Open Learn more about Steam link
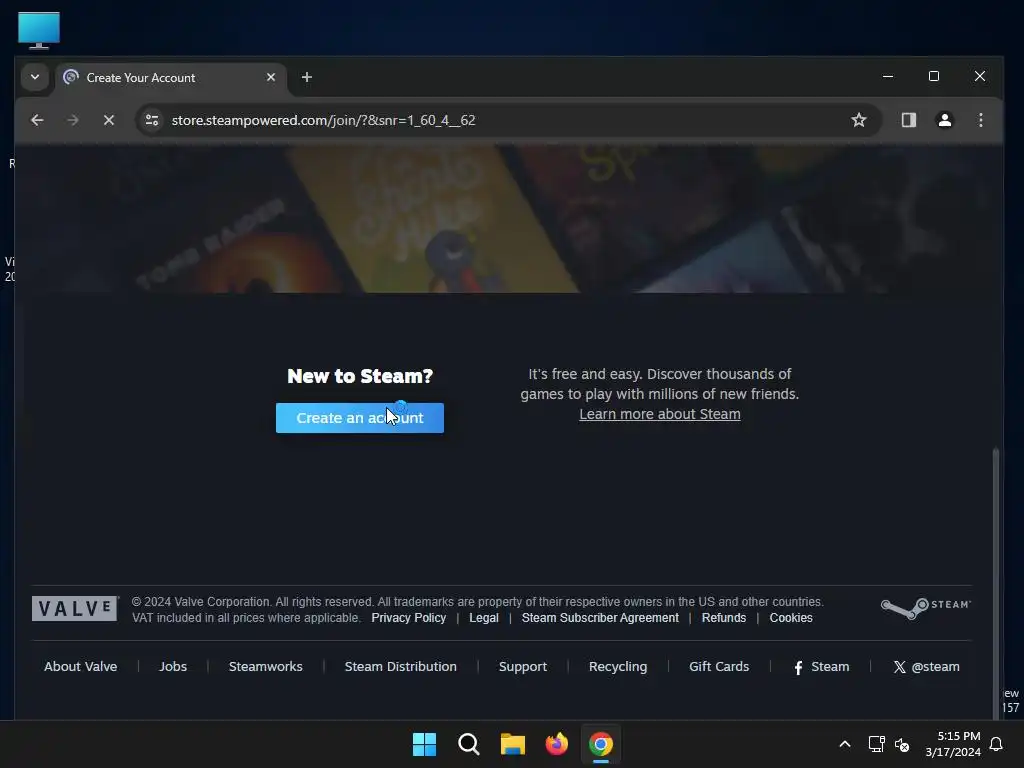The width and height of the screenshot is (1024, 768). pos(660,414)
